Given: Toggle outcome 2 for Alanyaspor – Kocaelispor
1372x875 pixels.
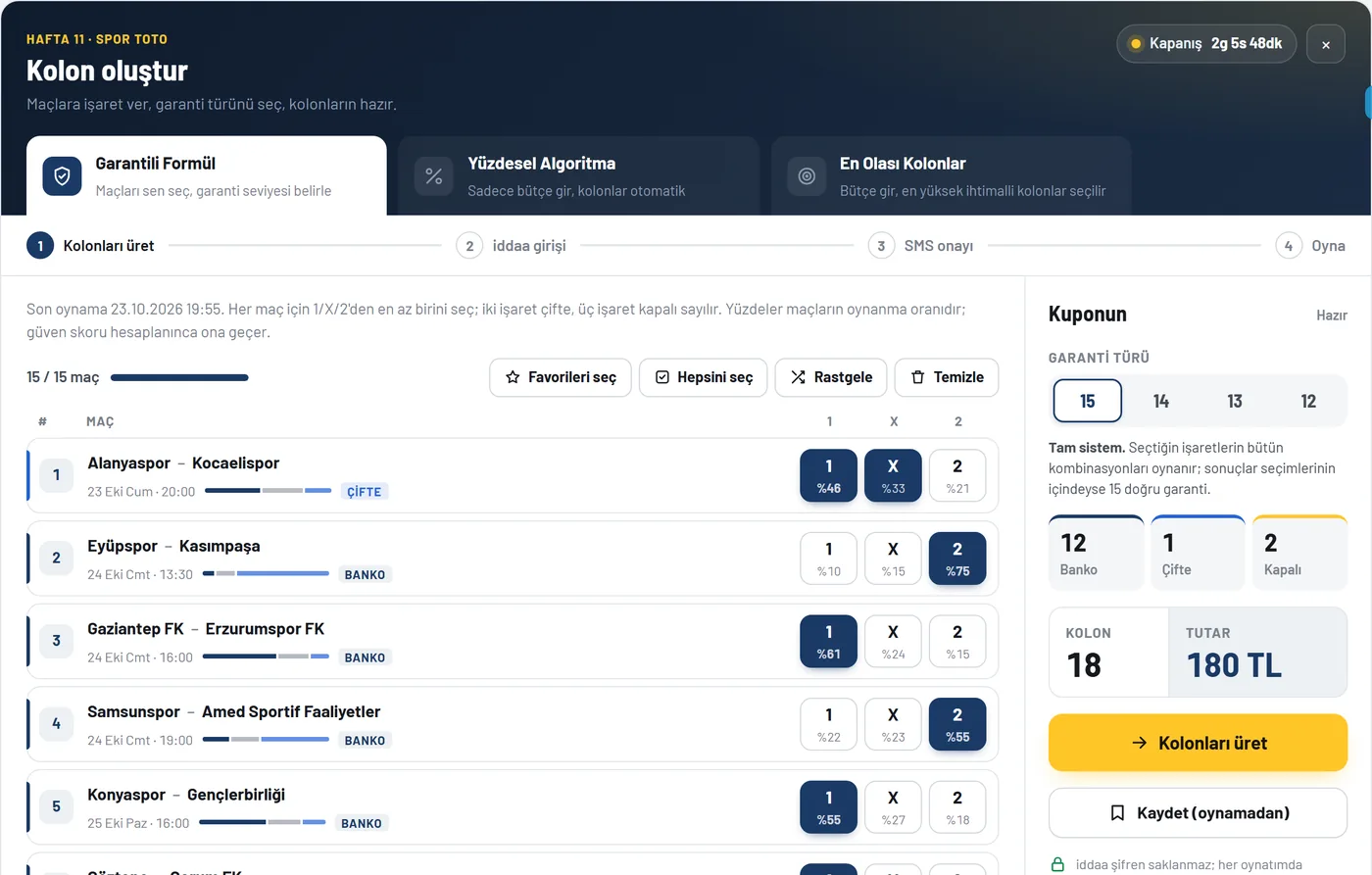Looking at the screenshot, I should pyautogui.click(x=957, y=475).
